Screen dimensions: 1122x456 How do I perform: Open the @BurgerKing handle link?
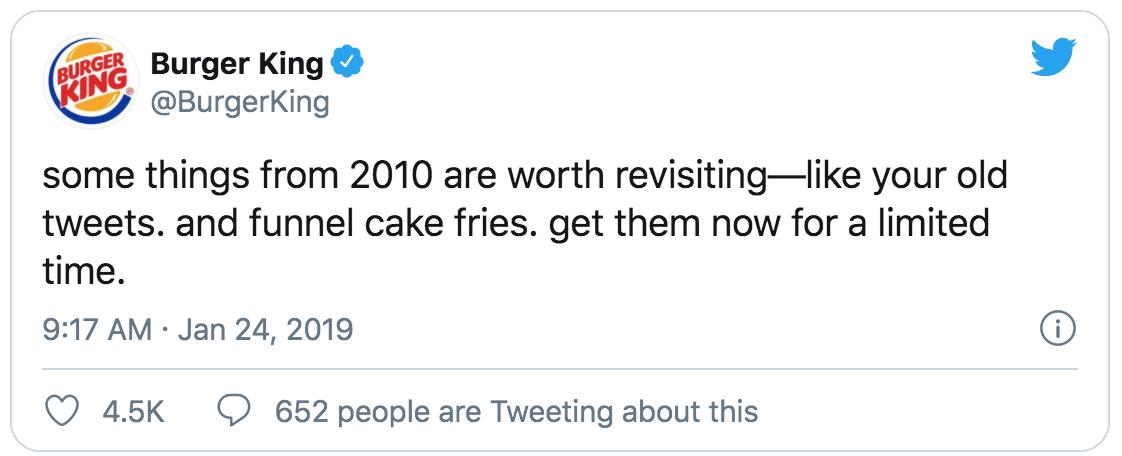click(239, 101)
